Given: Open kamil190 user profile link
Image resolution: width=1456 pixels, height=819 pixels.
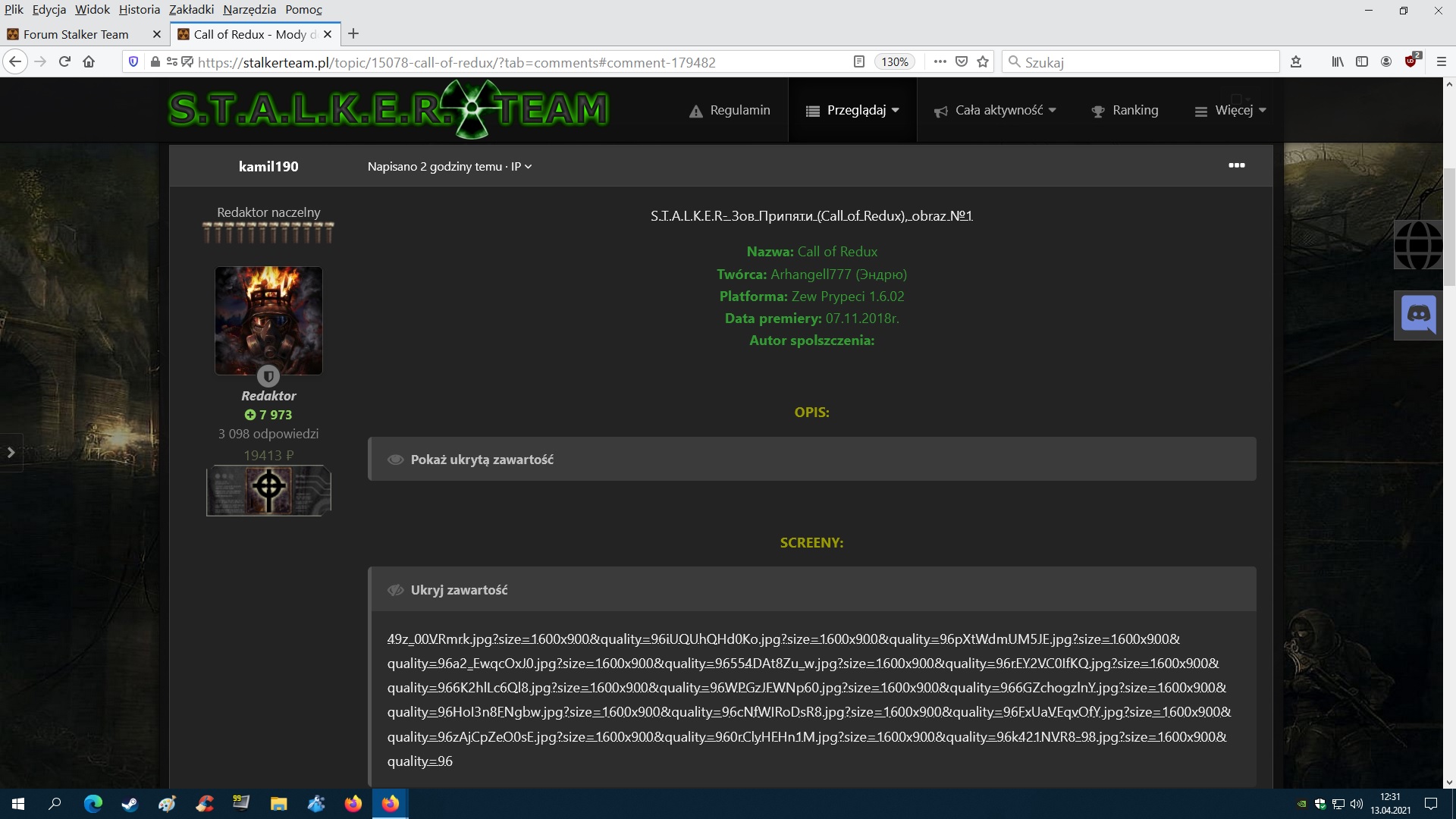Looking at the screenshot, I should 268,166.
